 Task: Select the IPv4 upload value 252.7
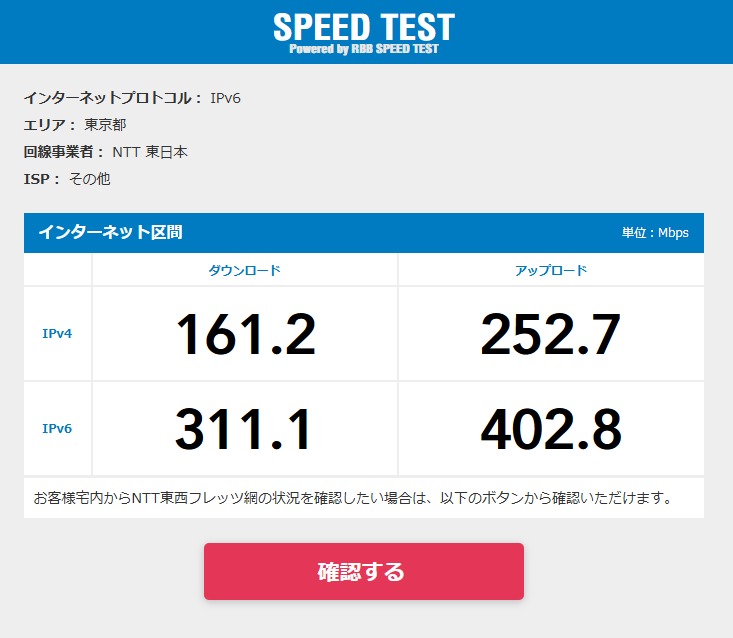tap(551, 334)
